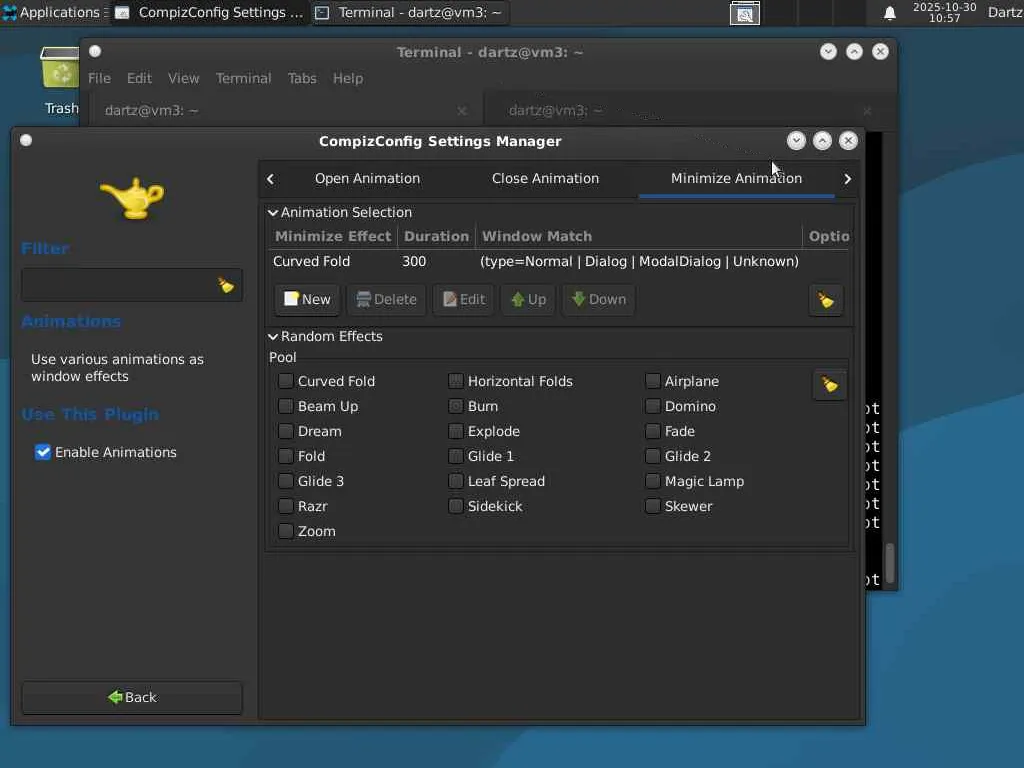
Task: Check the Airplane effect
Action: 652,381
